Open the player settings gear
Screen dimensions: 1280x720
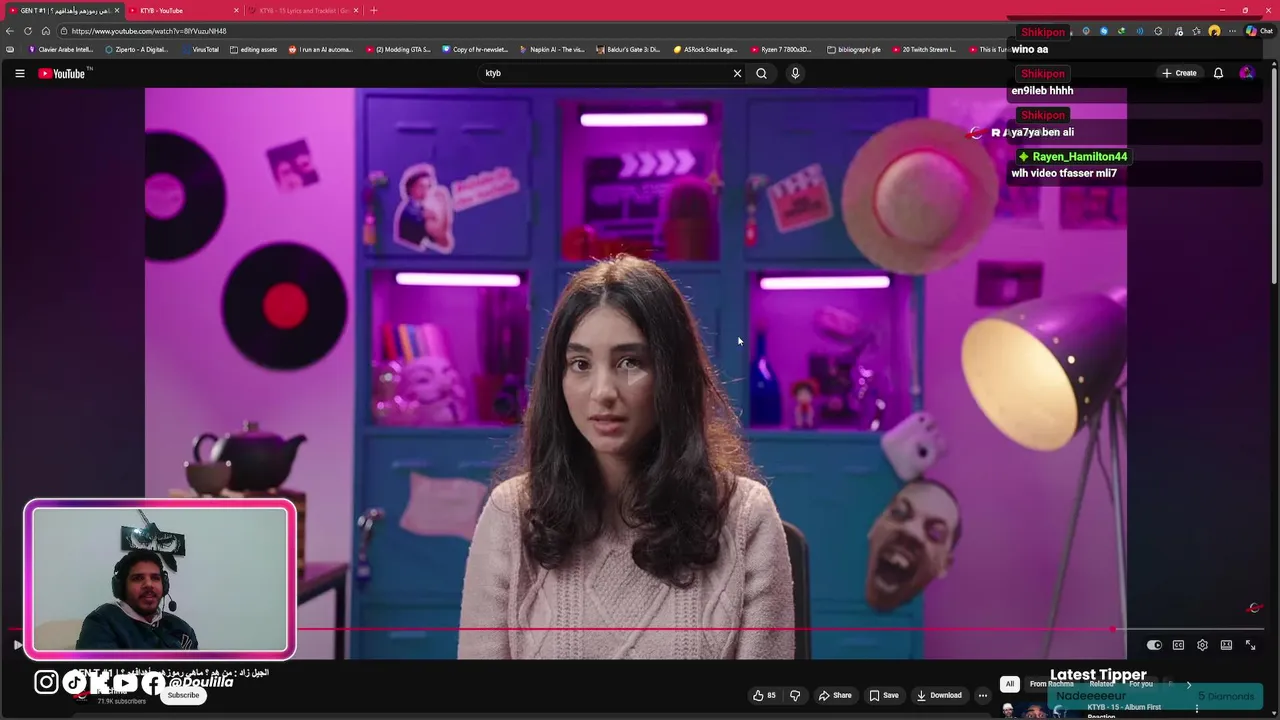tap(1202, 645)
